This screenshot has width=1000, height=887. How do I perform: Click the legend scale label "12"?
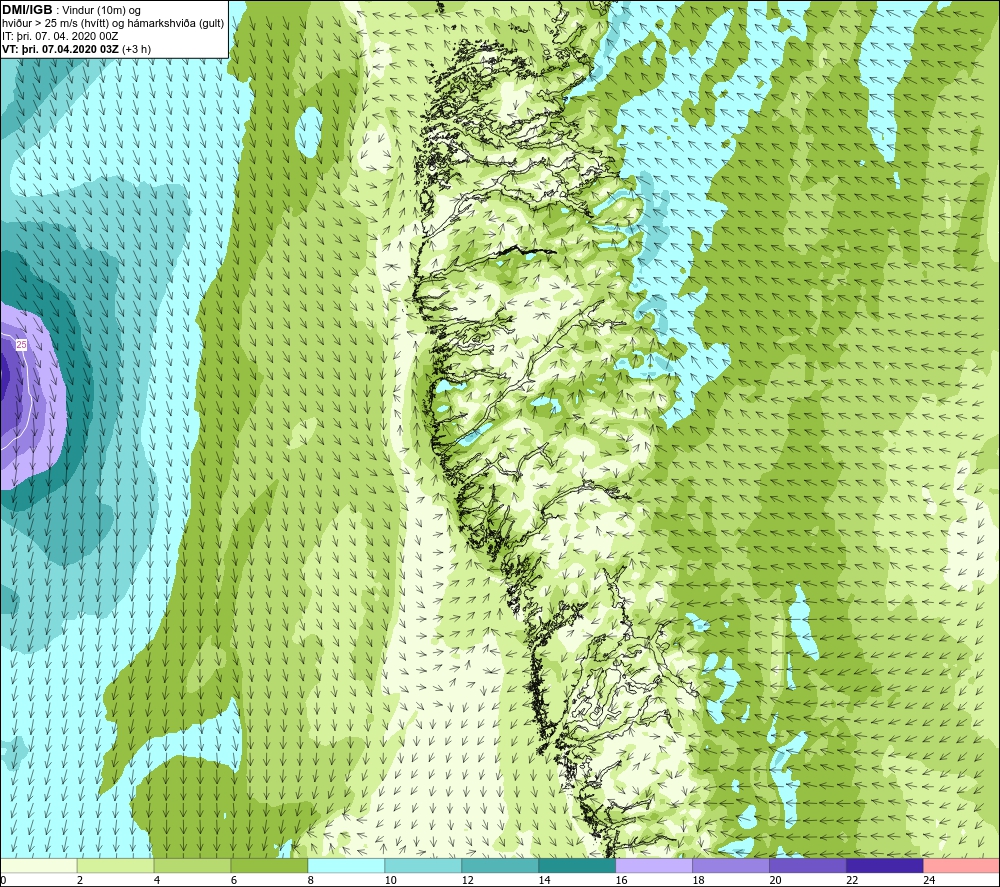pyautogui.click(x=467, y=880)
